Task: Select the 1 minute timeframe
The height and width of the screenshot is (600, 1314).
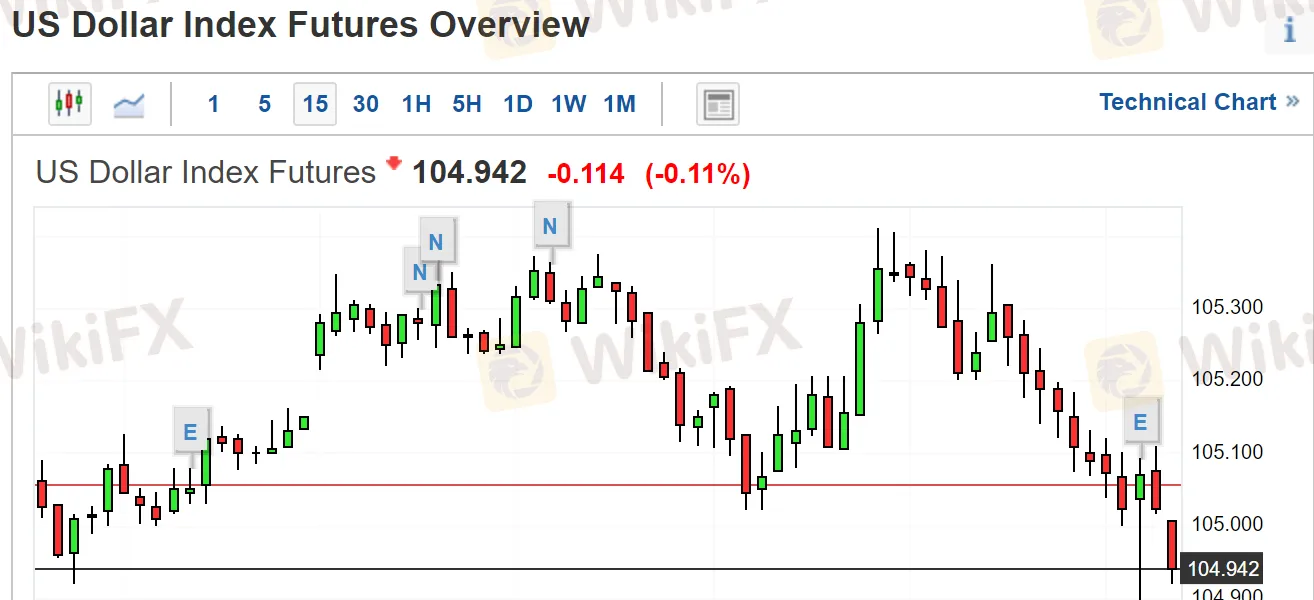Action: click(x=213, y=104)
